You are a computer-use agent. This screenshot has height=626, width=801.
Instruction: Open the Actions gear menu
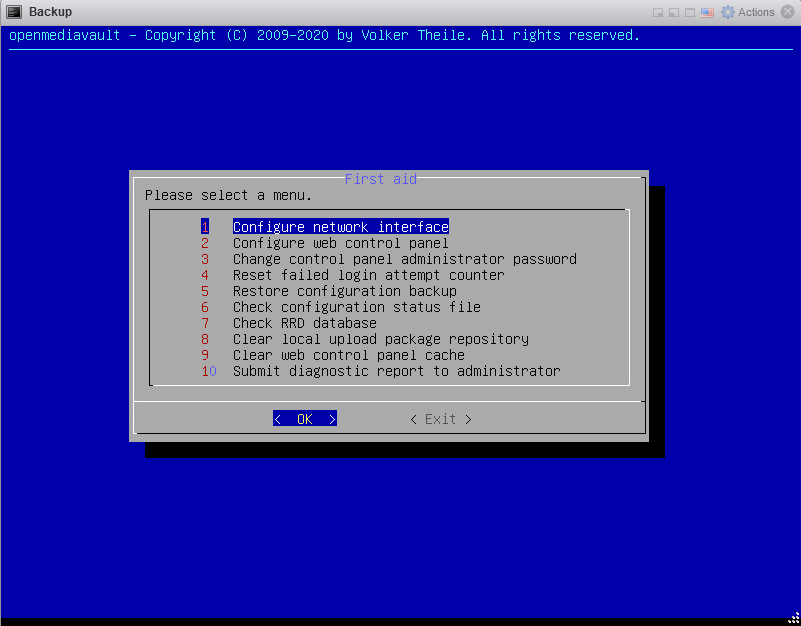pyautogui.click(x=747, y=12)
